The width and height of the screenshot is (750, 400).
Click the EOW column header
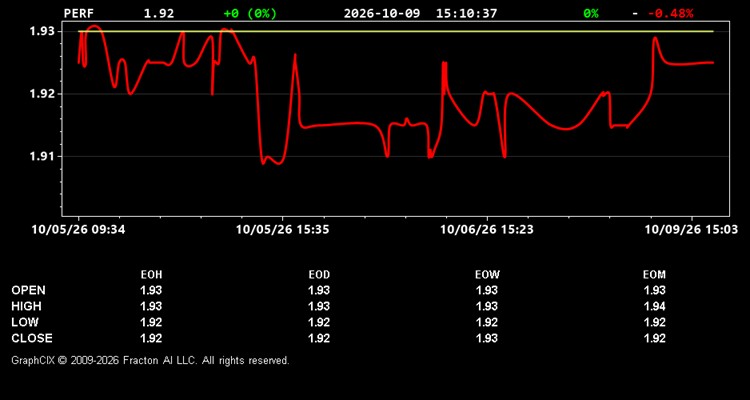click(x=487, y=275)
